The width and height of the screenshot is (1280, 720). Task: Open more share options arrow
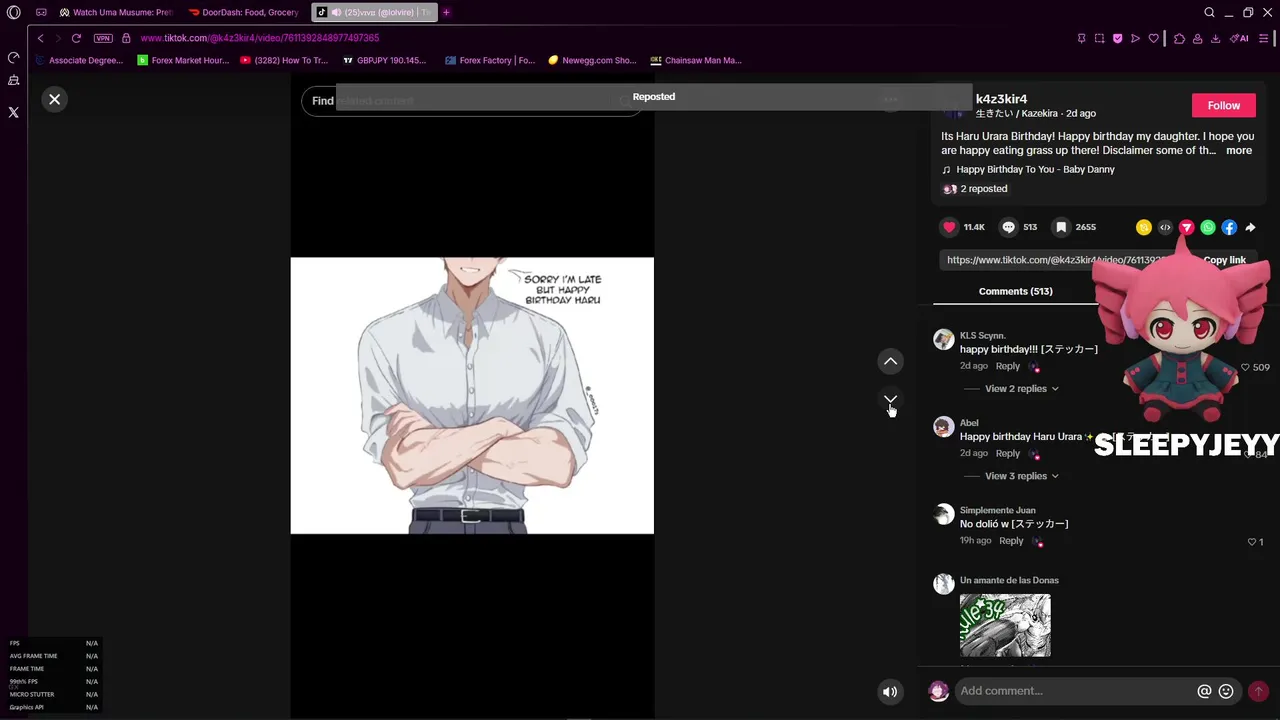coord(1250,227)
